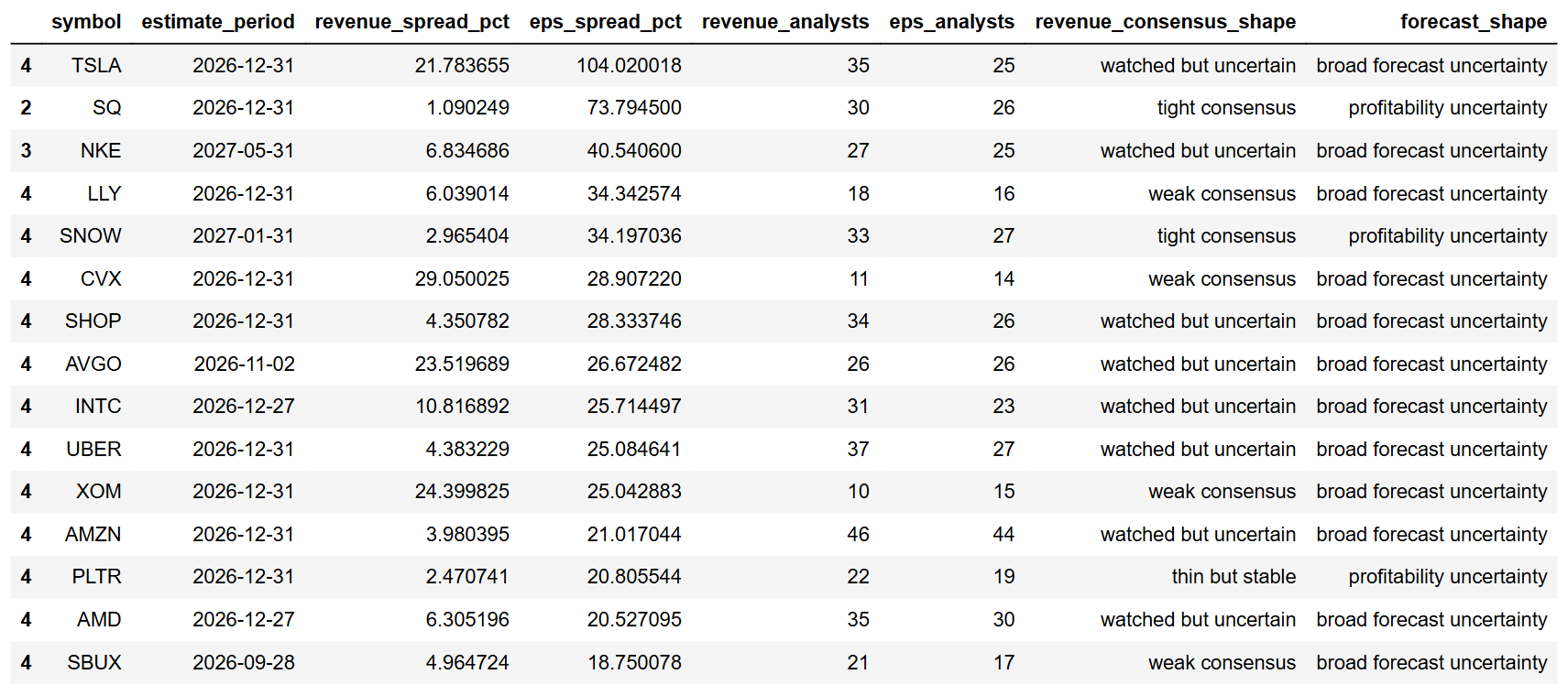Viewport: 1568px width, 696px height.
Task: Click the revenue_analysts column header
Action: pos(785,22)
